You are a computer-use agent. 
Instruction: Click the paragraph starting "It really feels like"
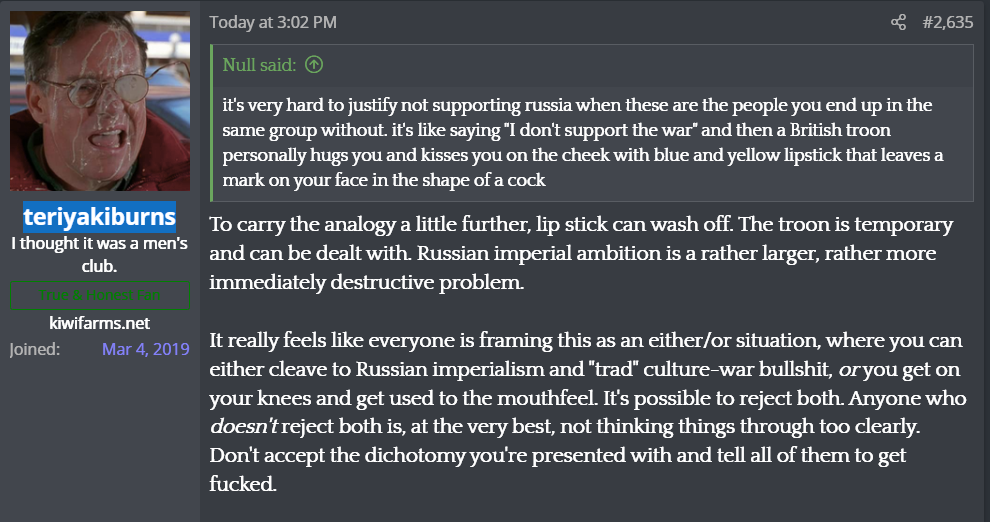pos(580,398)
